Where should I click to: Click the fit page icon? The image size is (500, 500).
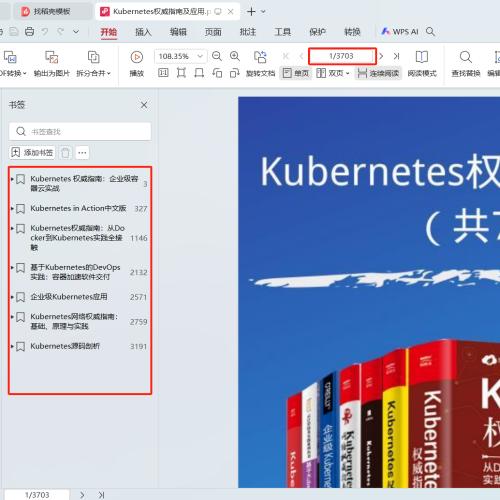coord(181,73)
